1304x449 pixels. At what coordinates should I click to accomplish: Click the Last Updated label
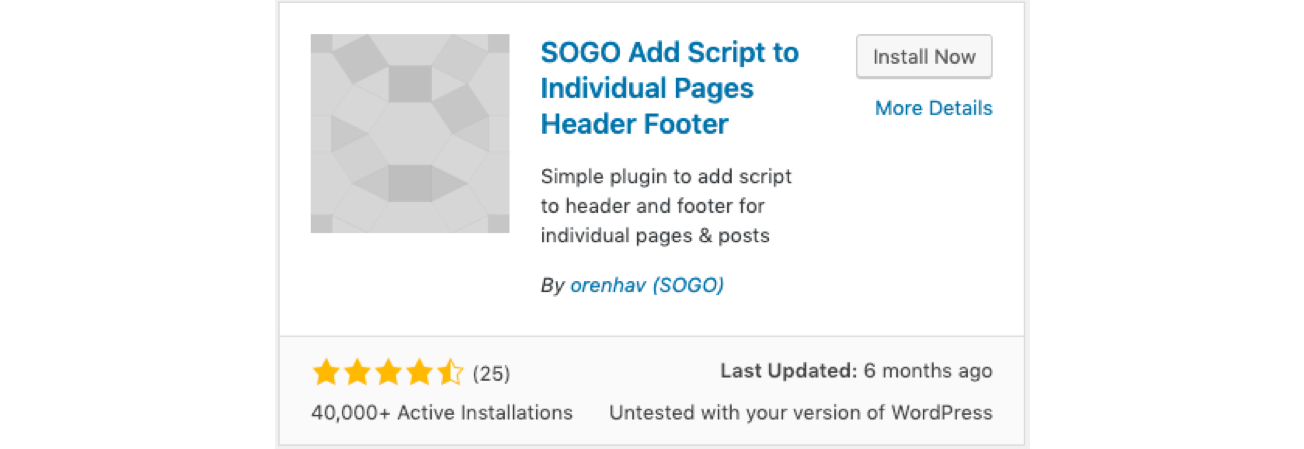tap(788, 371)
